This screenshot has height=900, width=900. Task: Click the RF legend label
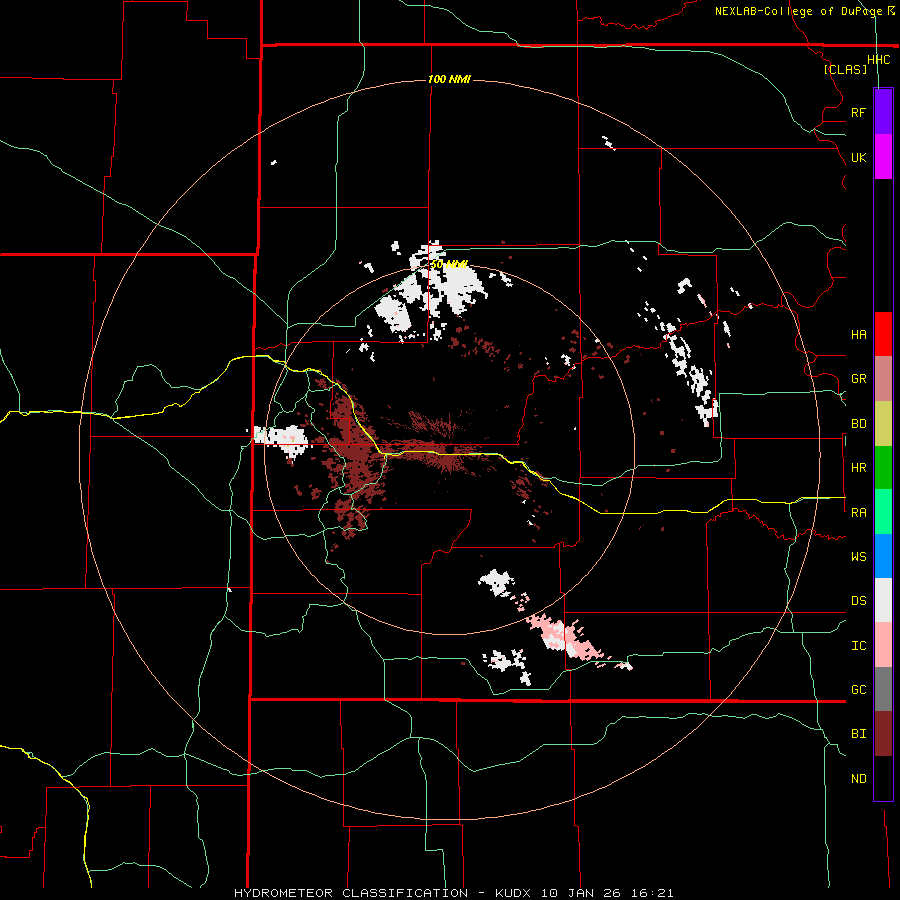[x=859, y=112]
